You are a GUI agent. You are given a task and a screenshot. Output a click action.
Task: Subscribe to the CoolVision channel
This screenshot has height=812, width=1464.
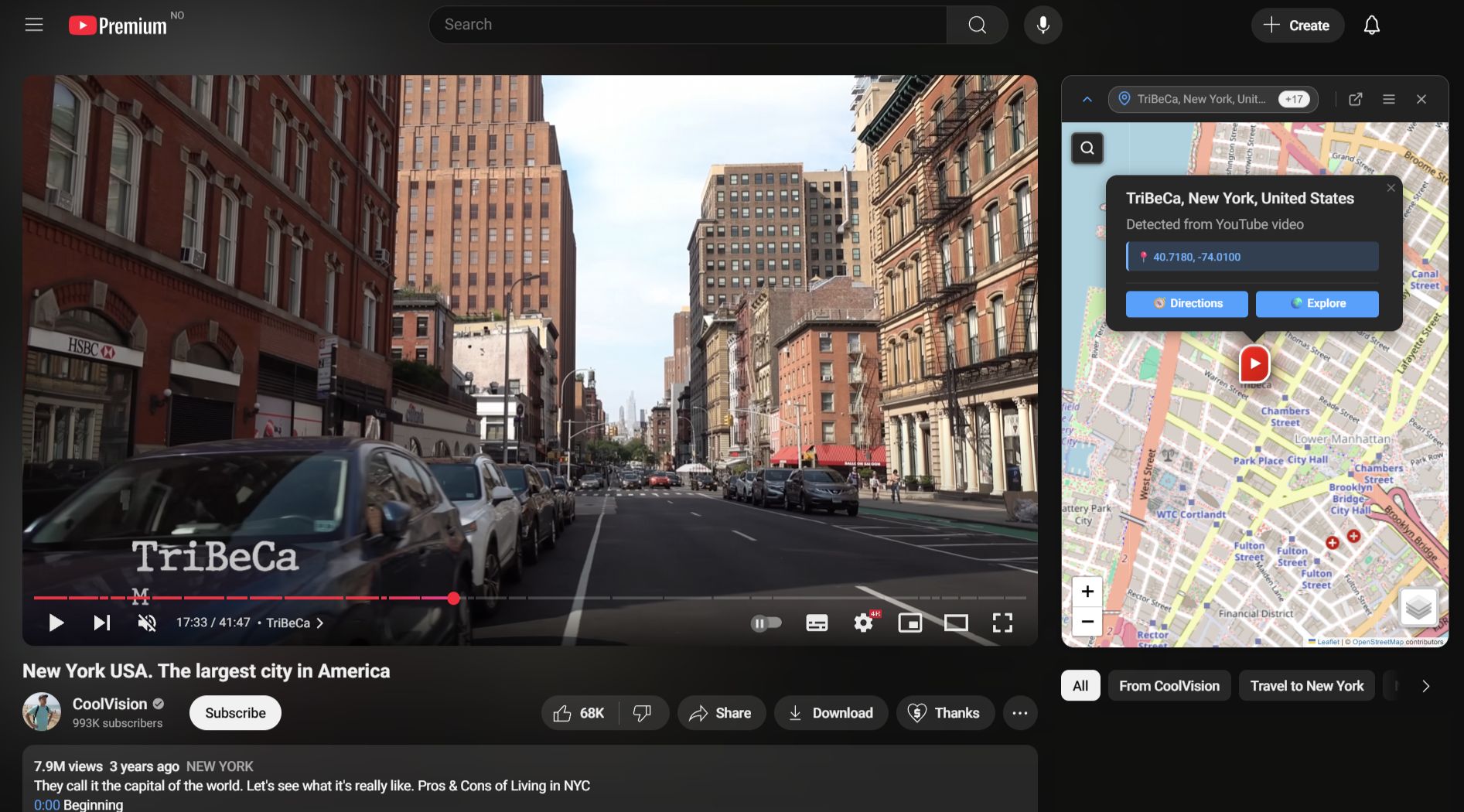point(234,712)
